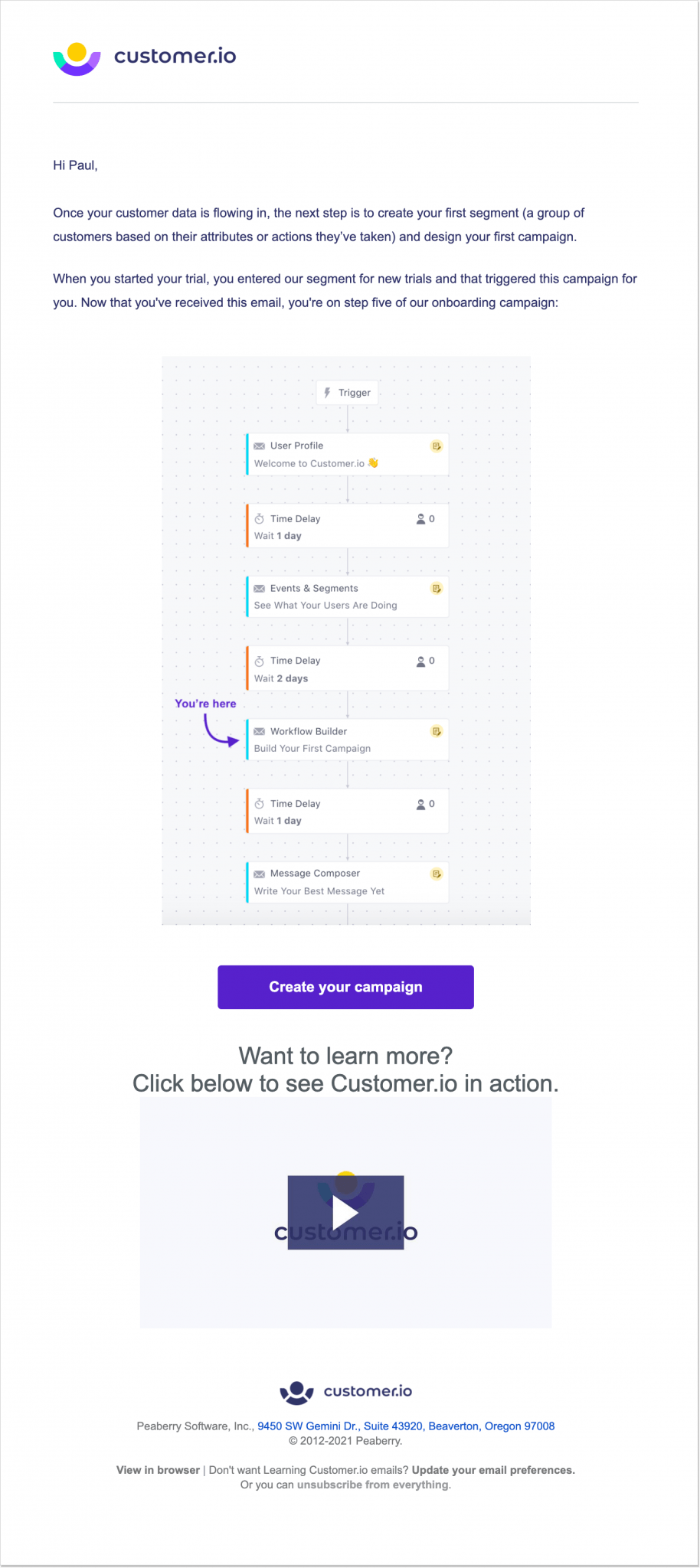Click Update your email preferences link
Screen dimensions: 700x1568
pos(493,1470)
